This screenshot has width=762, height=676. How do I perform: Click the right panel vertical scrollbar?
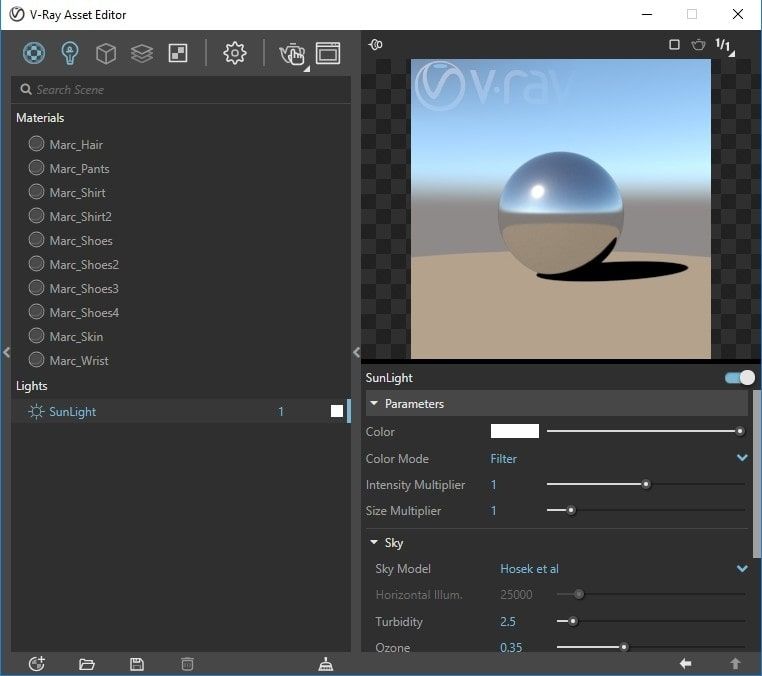tap(757, 474)
